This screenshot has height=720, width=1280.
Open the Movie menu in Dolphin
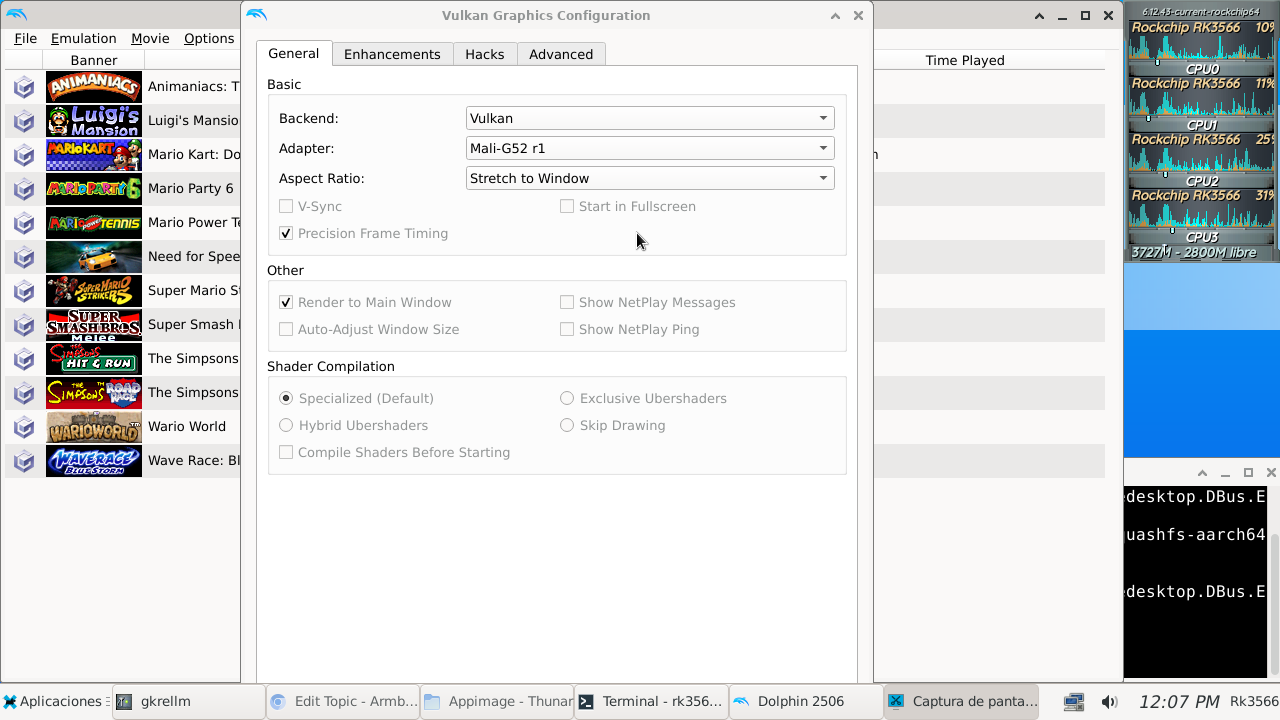tap(150, 38)
